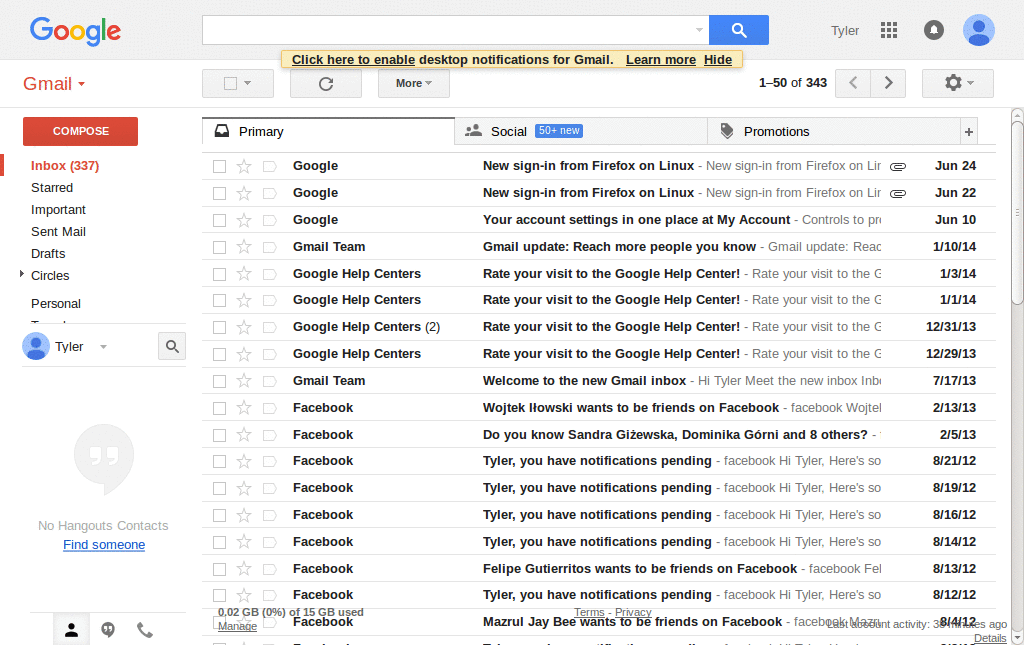
Task: Open the More actions dropdown
Action: click(x=413, y=84)
